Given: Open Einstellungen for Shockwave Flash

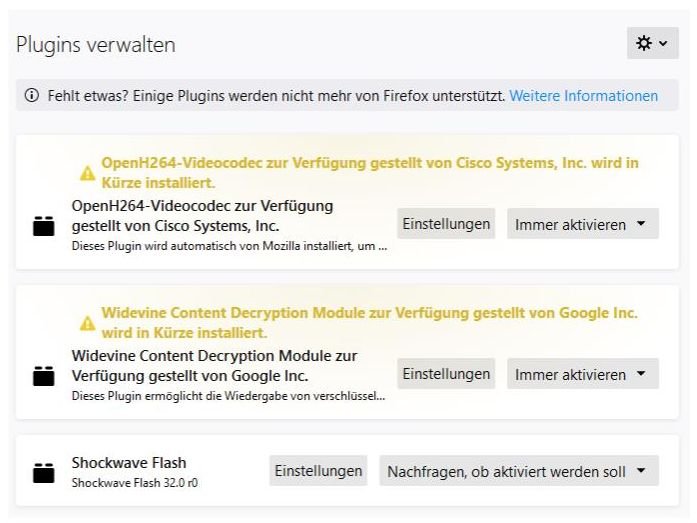Looking at the screenshot, I should [318, 471].
